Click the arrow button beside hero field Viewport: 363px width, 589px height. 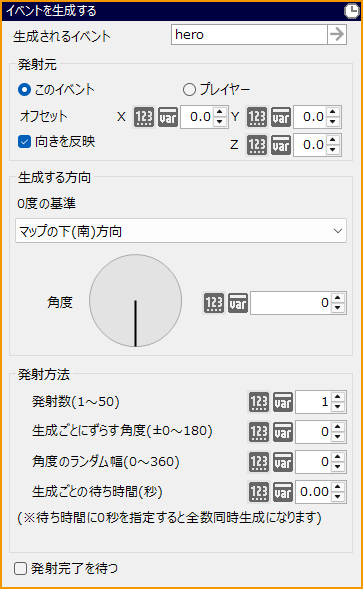pyautogui.click(x=337, y=35)
